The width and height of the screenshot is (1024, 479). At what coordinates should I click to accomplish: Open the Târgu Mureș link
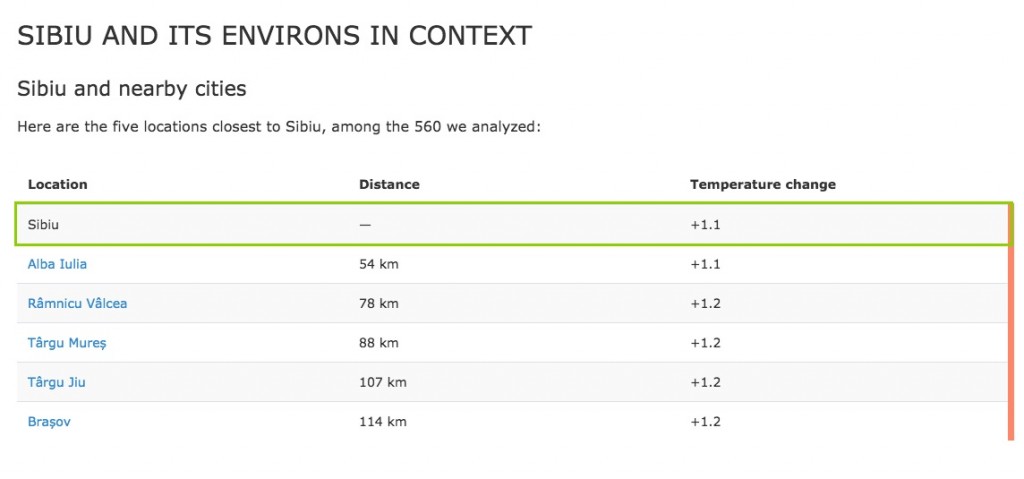coord(67,343)
